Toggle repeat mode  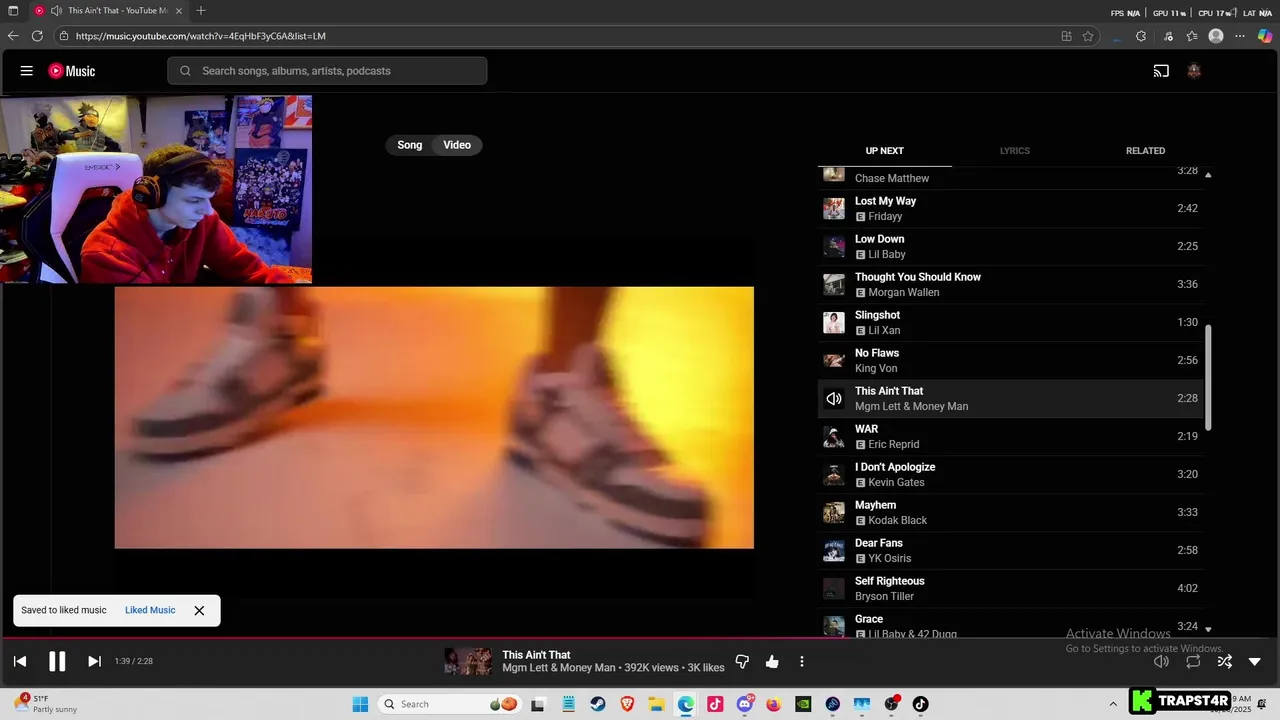tap(1193, 661)
